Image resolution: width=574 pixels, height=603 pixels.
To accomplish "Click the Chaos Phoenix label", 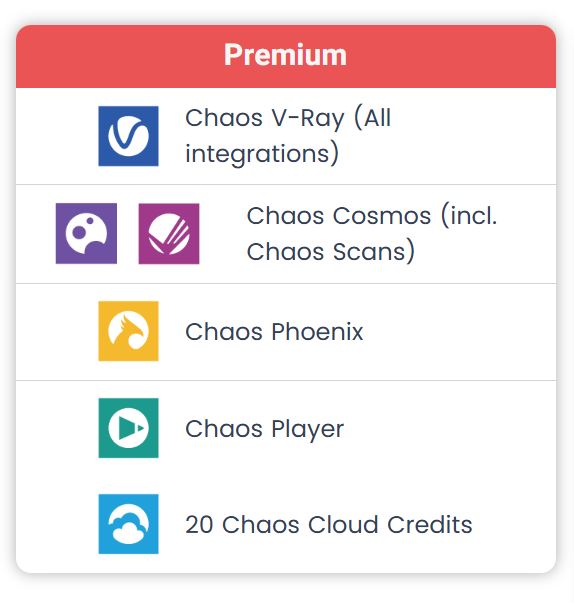I will point(274,331).
